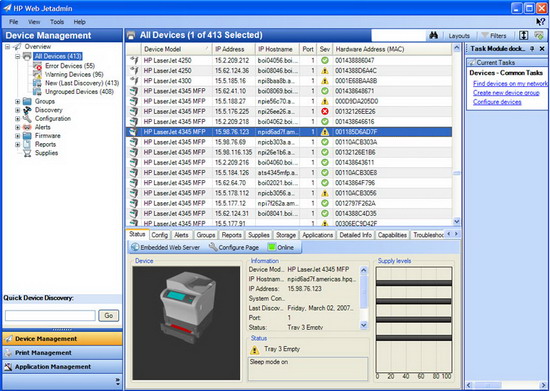The image size is (550, 391).
Task: Click green severity icon for 15.2.209.212
Action: tap(325, 60)
